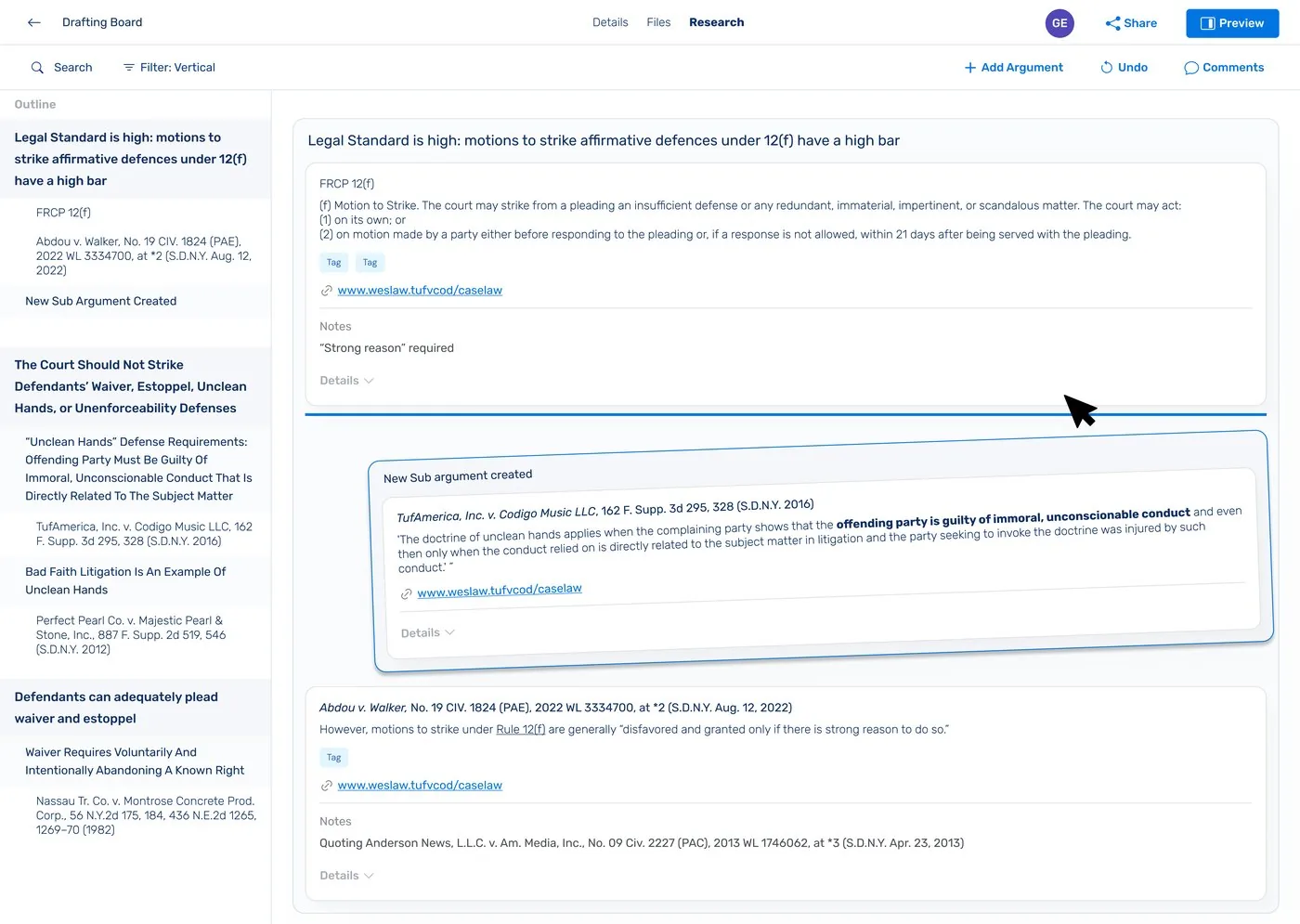Switch to the Details tab

point(610,22)
